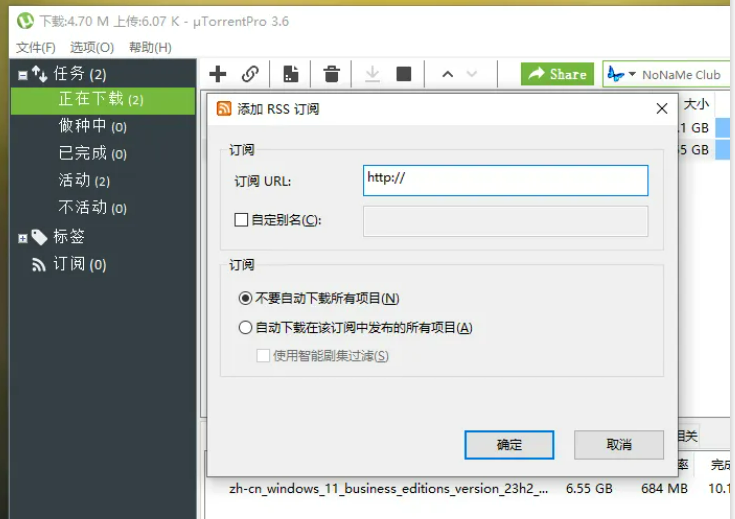
Task: Select 自动下载在该订阅中发布的所有项目(A) radio button
Action: (245, 327)
